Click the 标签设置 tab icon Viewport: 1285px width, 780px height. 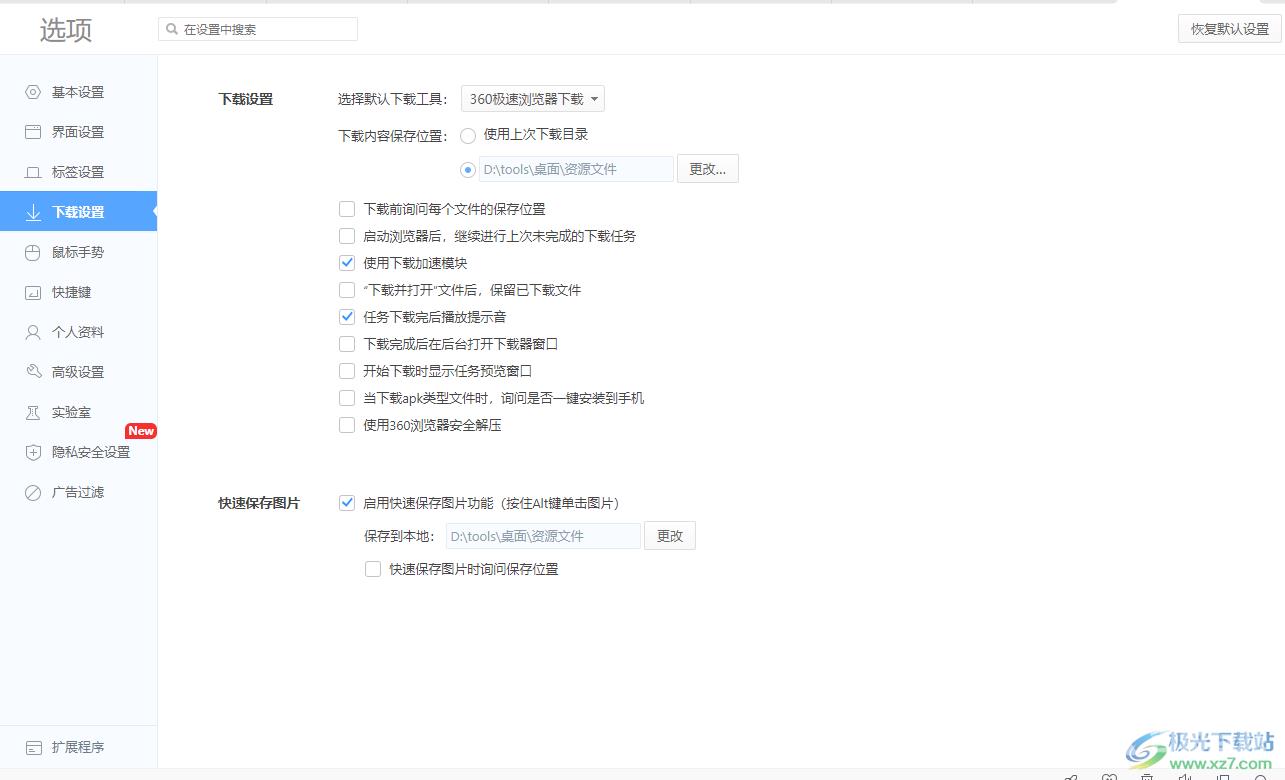coord(33,172)
